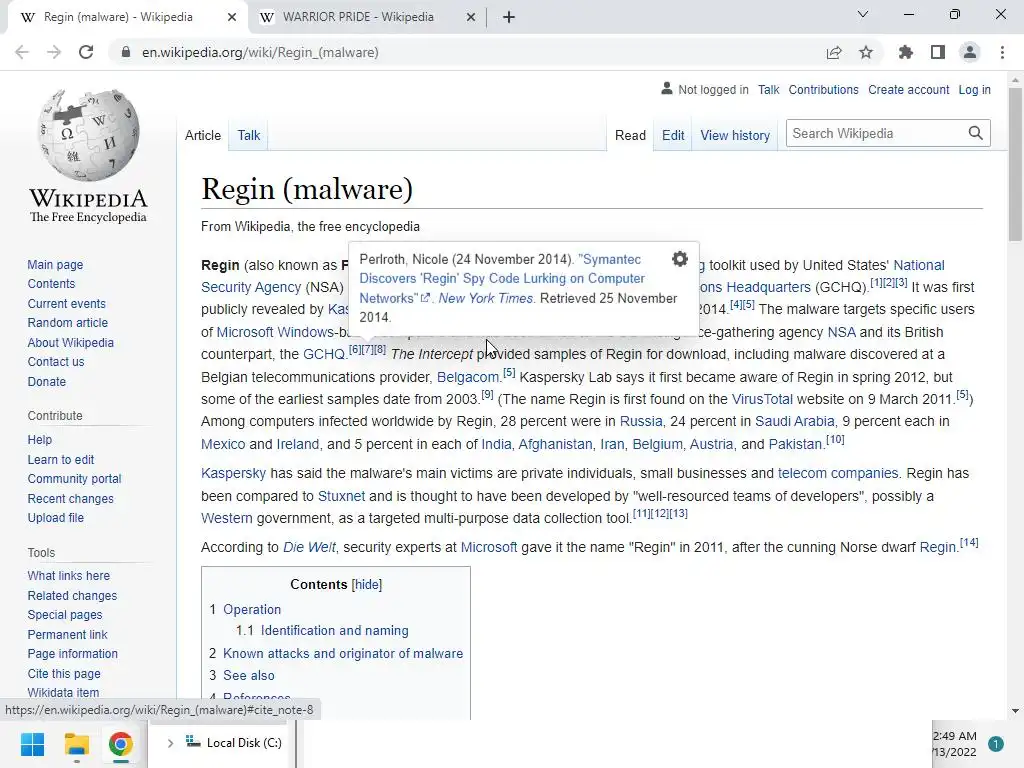Viewport: 1024px width, 768px height.
Task: Click the Wikipedia search magnifier icon
Action: pos(976,133)
